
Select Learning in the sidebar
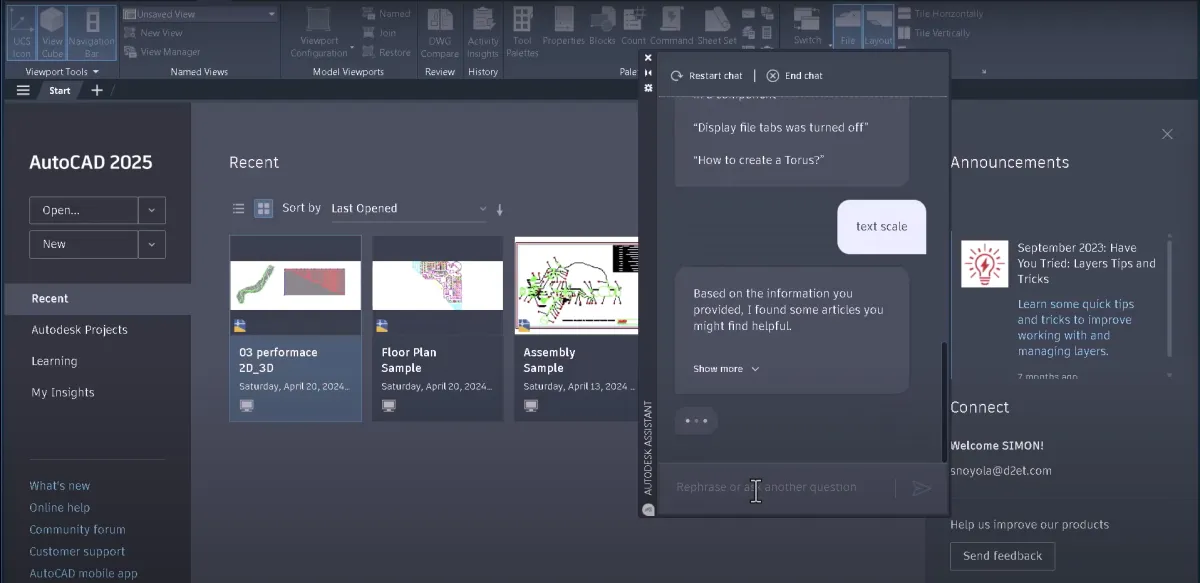[x=54, y=361]
